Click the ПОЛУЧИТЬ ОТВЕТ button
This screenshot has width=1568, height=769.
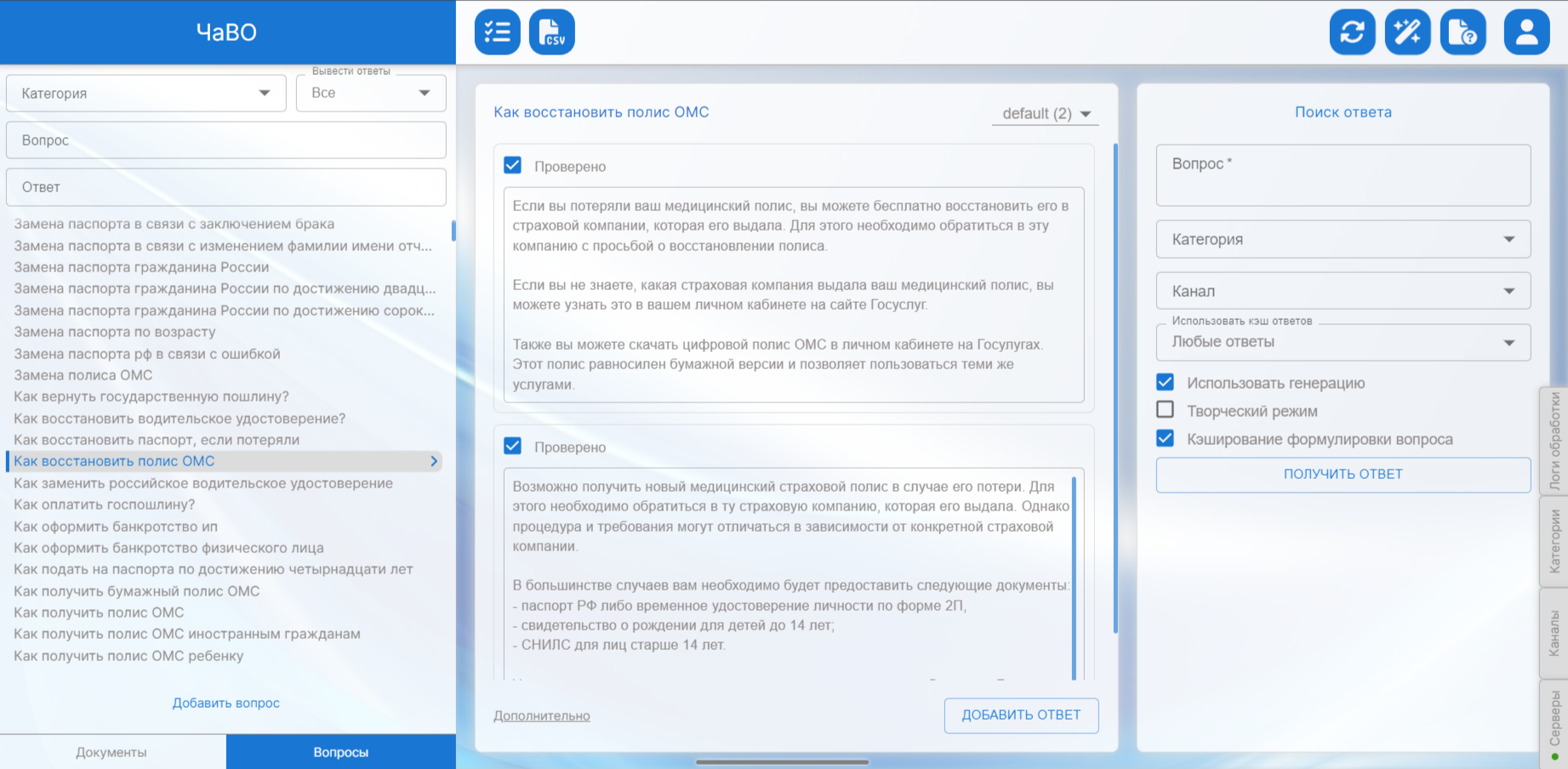click(1343, 475)
